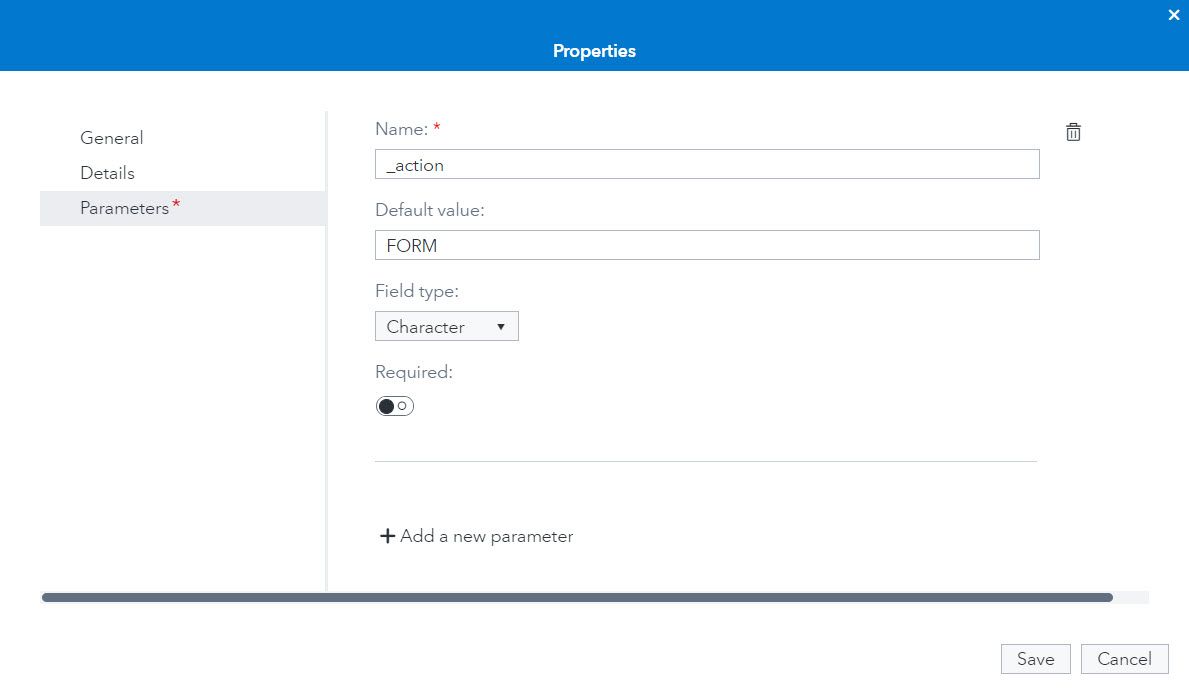1189x694 pixels.
Task: Select the Parameters section
Action: click(125, 208)
